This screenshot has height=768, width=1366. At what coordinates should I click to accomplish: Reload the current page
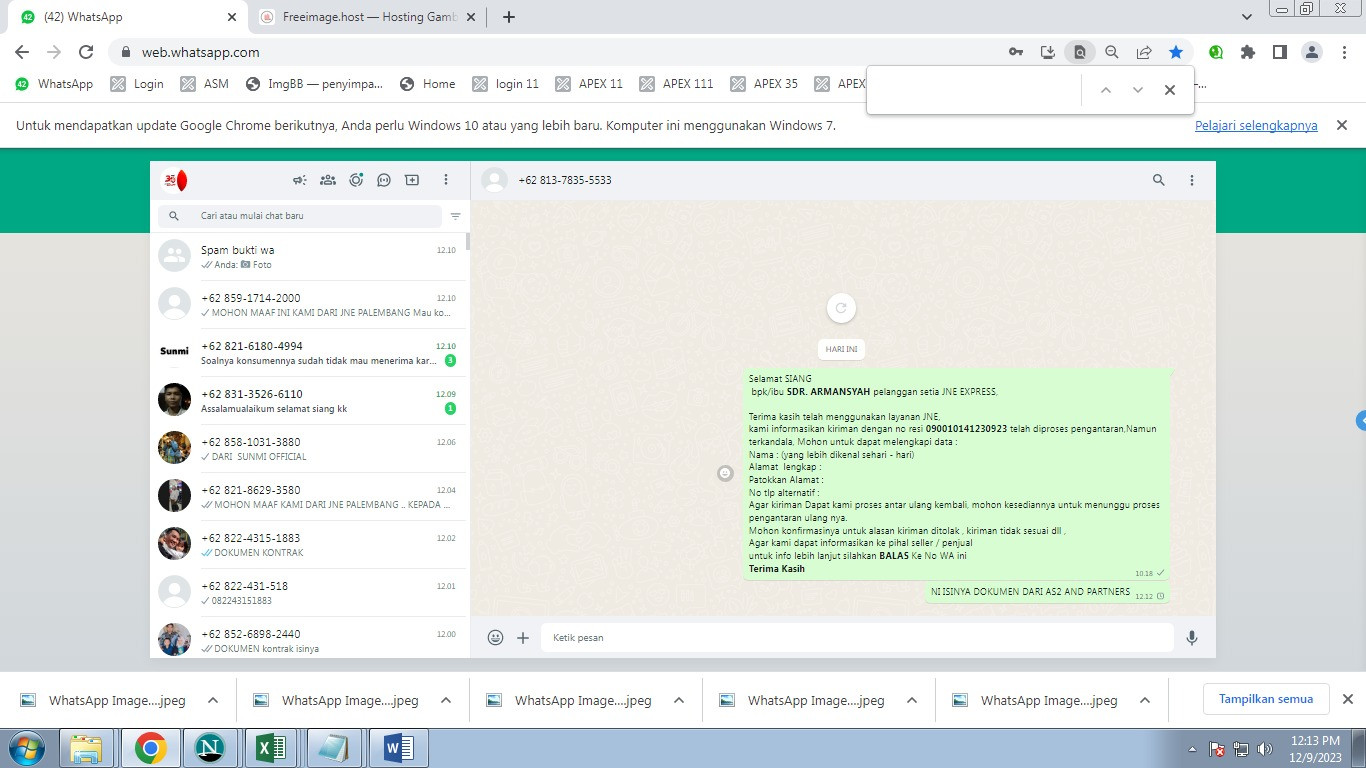point(86,52)
